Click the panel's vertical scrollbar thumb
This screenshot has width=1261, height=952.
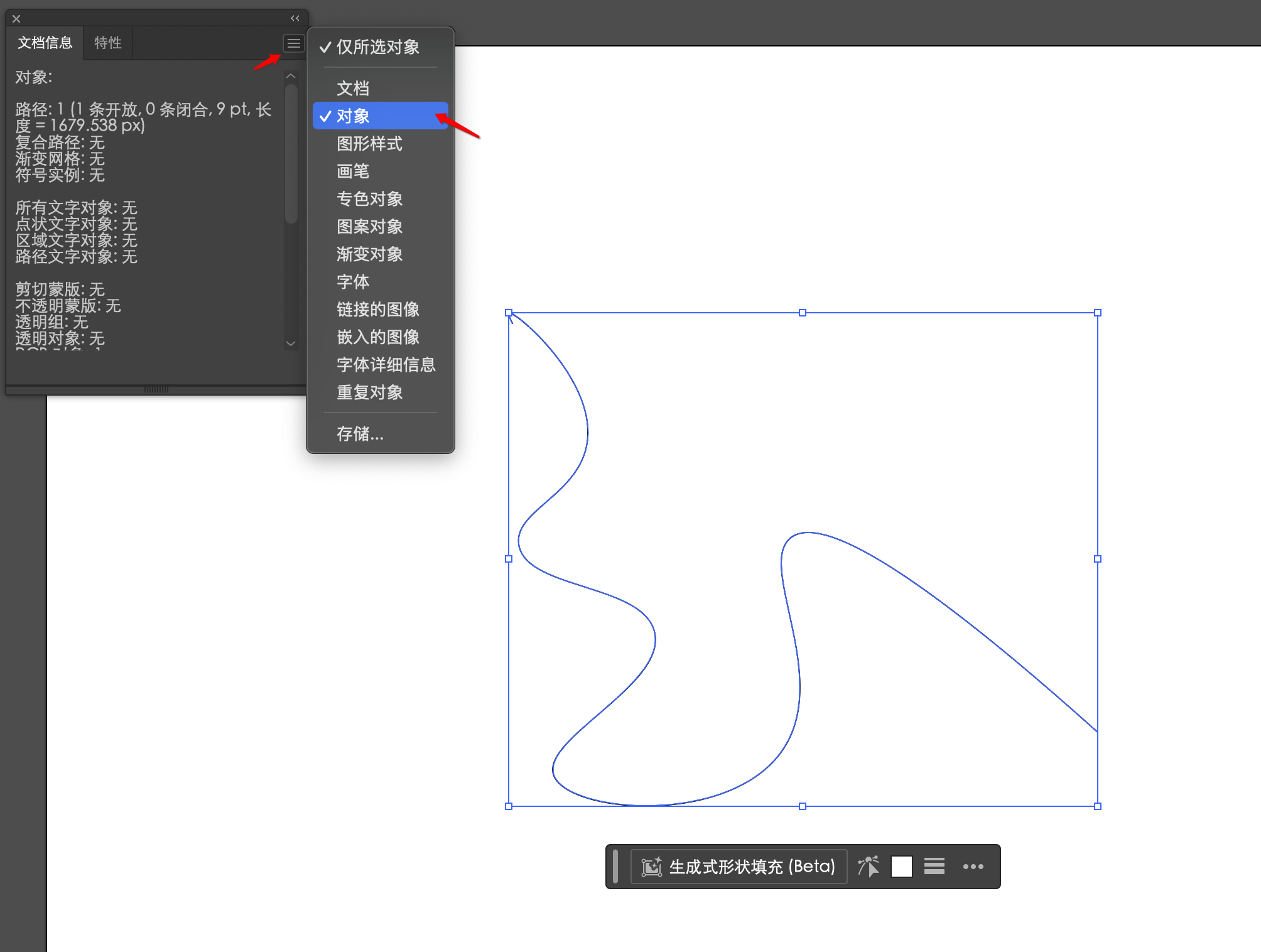click(x=291, y=154)
